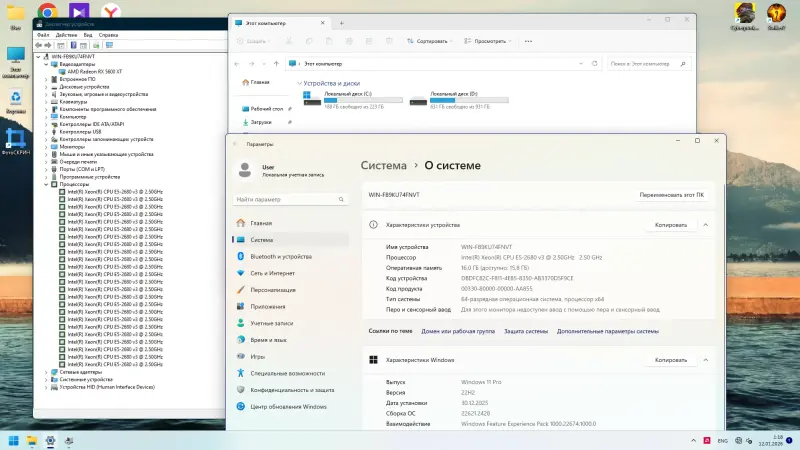Click the Chrome shortcut on the desktop

46,10
